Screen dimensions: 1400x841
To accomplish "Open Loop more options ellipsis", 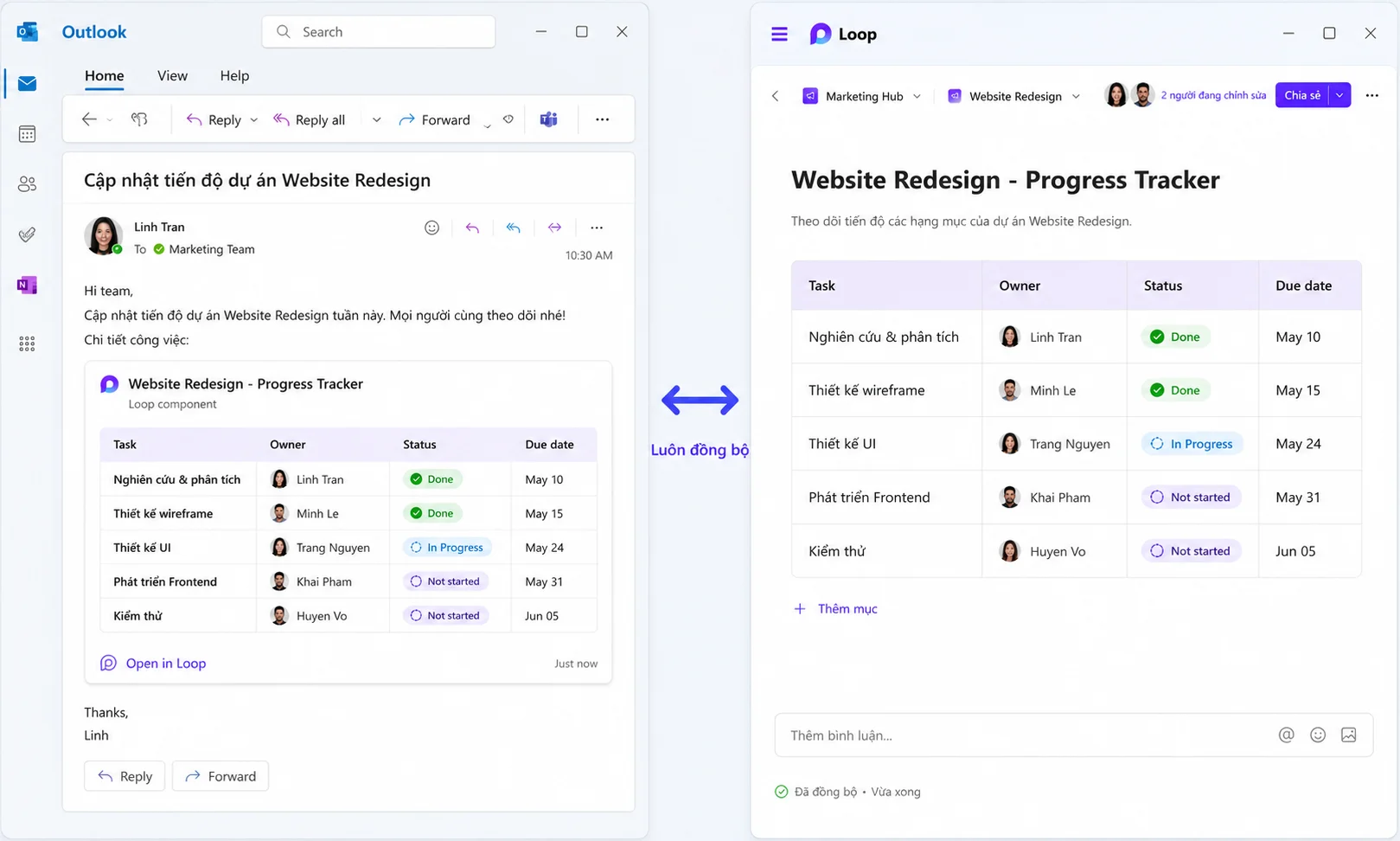I will tap(1372, 95).
